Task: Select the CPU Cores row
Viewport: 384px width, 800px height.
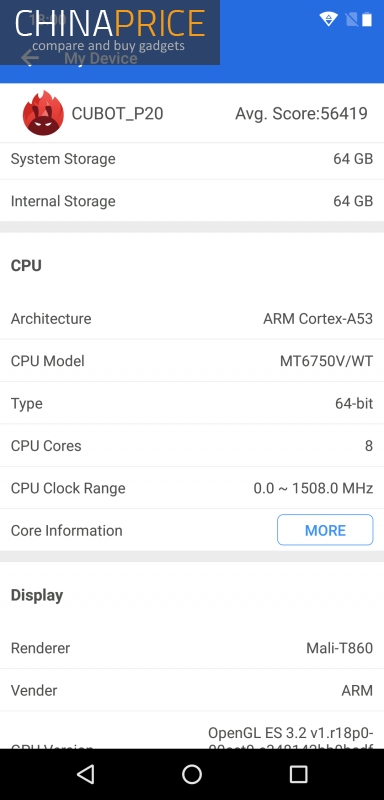Action: (192, 445)
